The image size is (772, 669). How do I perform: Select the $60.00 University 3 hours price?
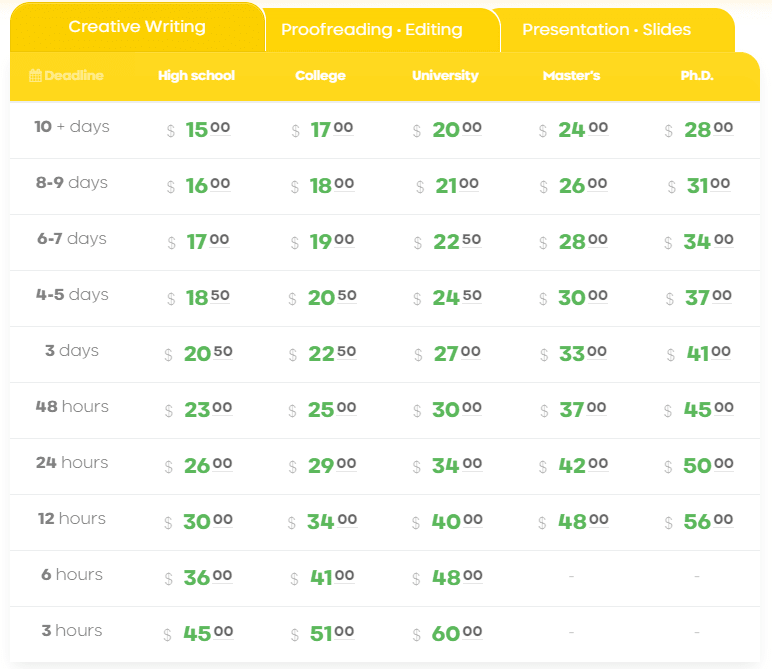(447, 634)
